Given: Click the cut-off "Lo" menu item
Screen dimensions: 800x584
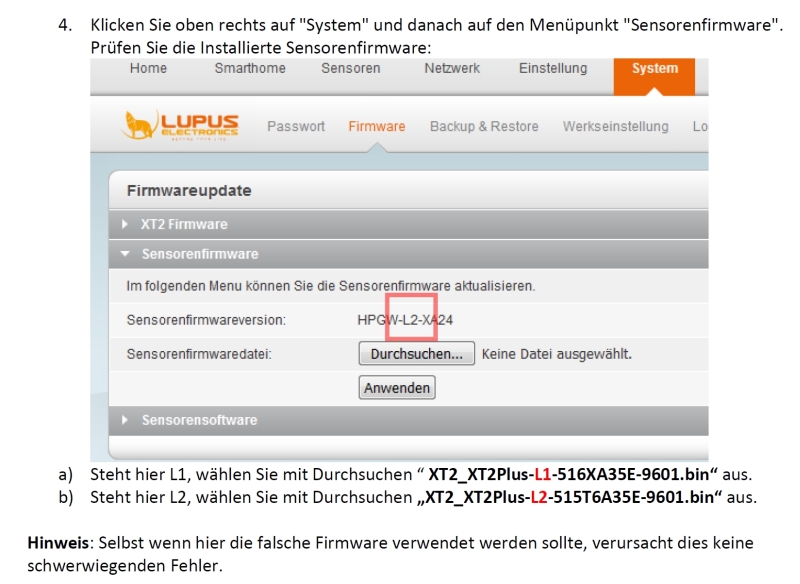Looking at the screenshot, I should (x=700, y=127).
